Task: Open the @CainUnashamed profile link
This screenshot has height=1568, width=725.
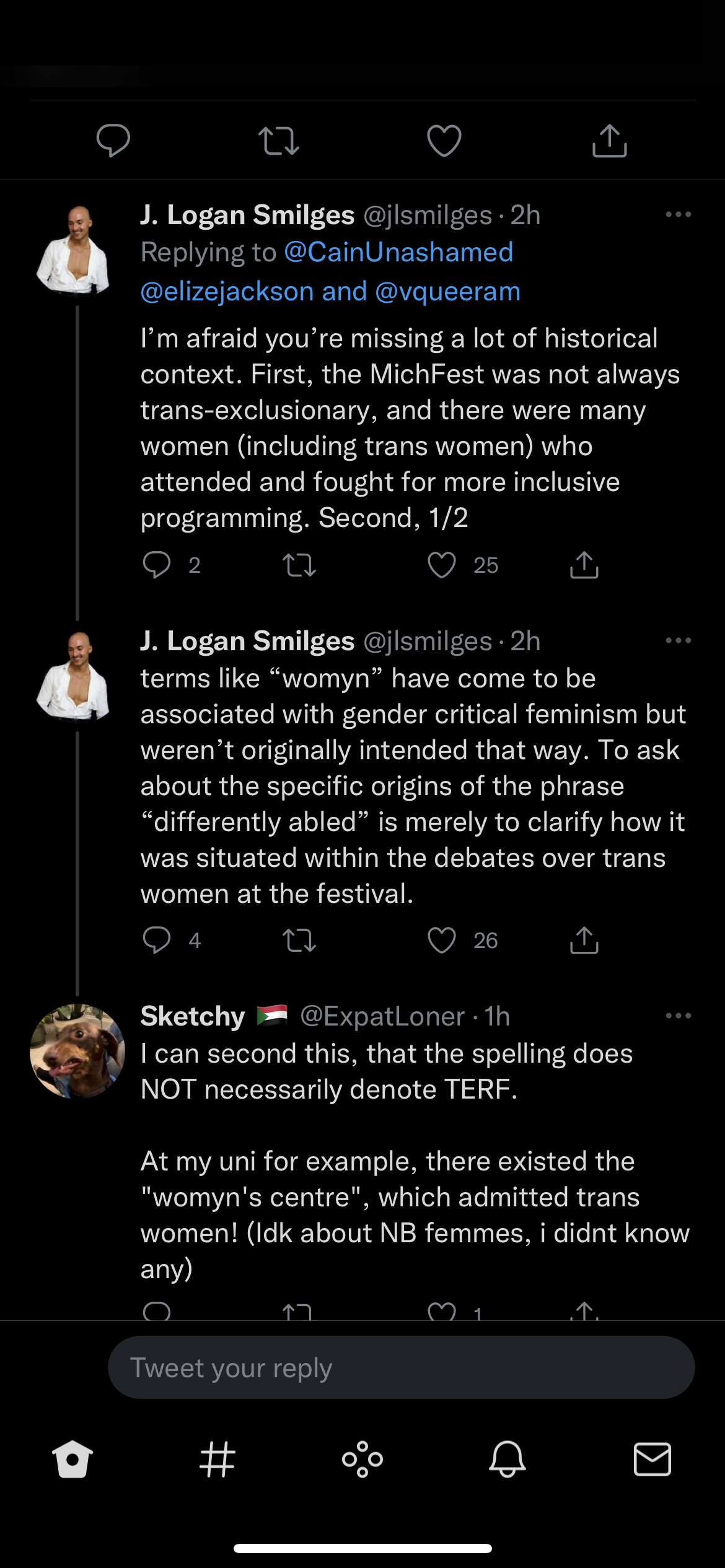Action: pos(398,253)
